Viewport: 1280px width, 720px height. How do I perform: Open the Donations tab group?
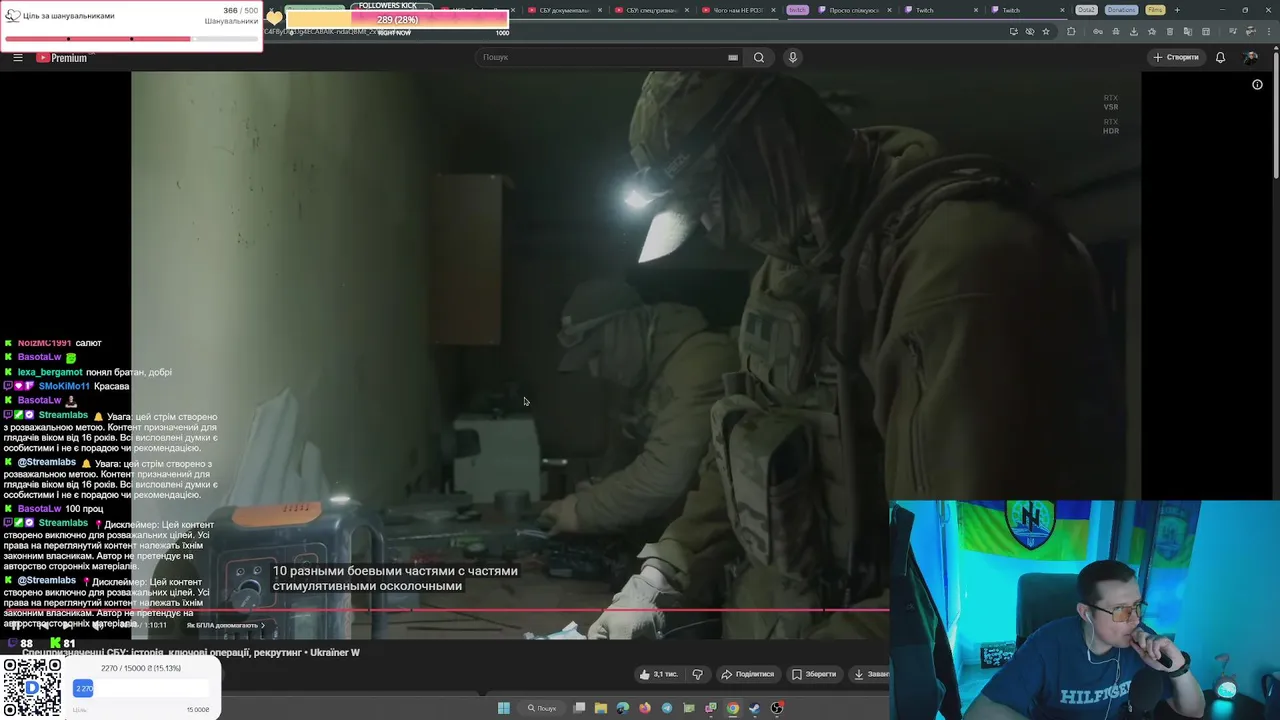coord(1121,10)
